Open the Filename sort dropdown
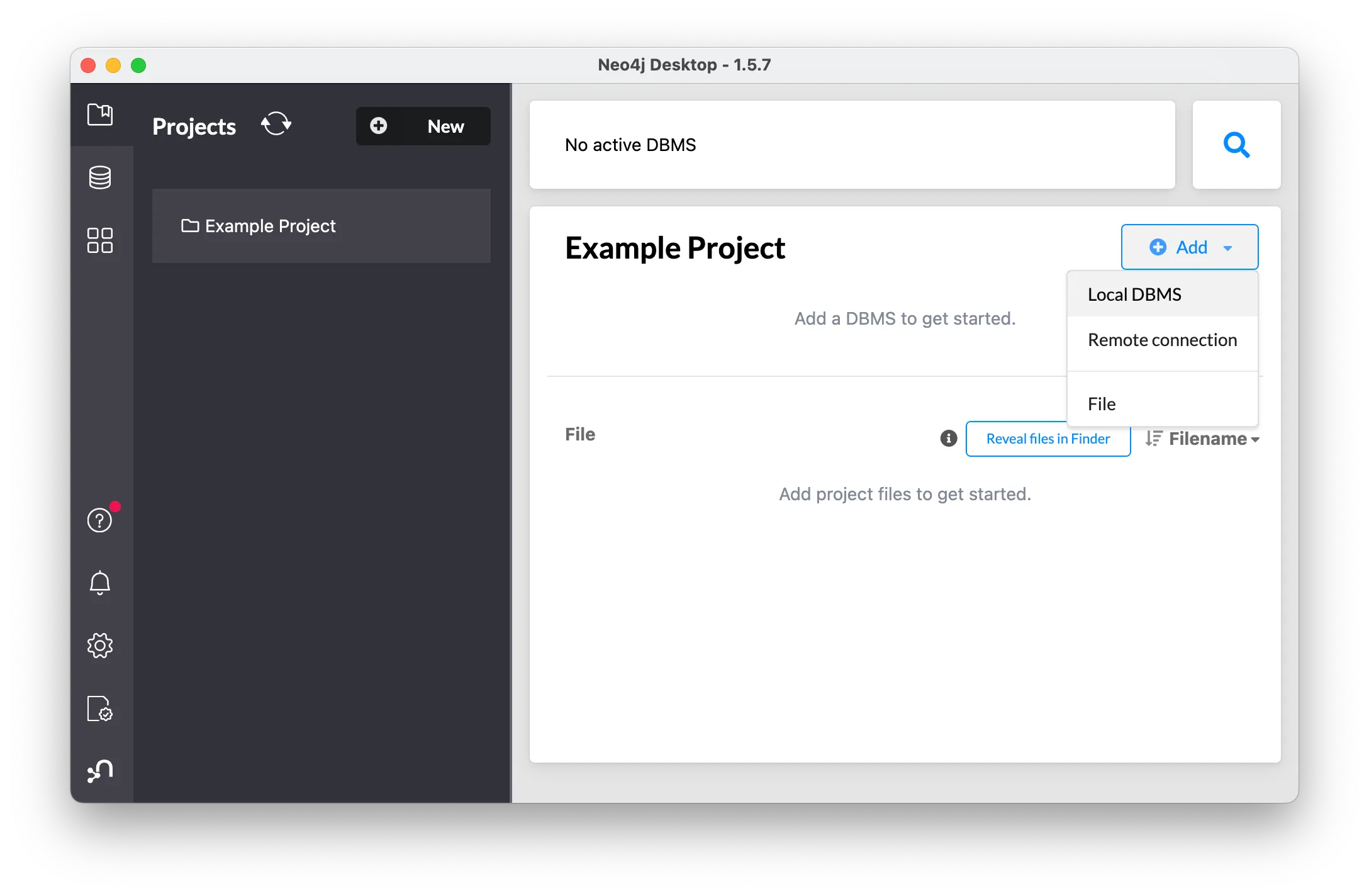This screenshot has width=1369, height=896. (x=1214, y=439)
